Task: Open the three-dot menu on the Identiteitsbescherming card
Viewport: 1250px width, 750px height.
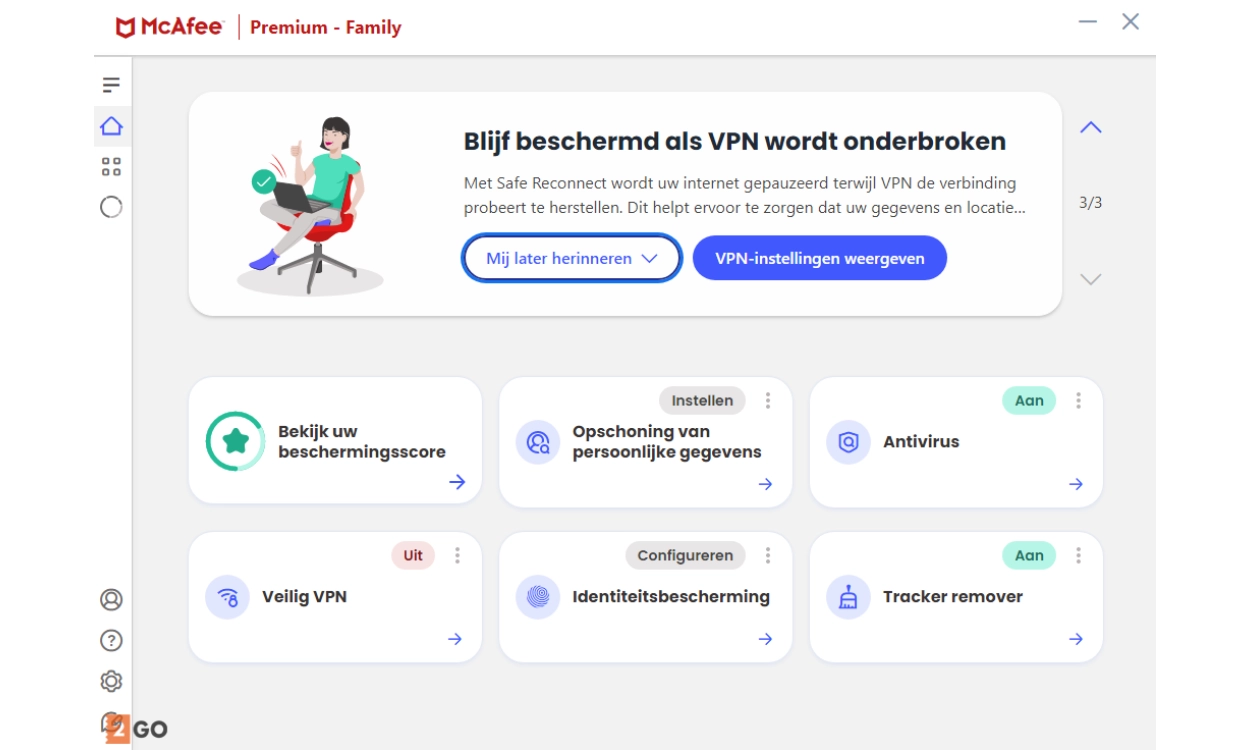Action: [768, 556]
